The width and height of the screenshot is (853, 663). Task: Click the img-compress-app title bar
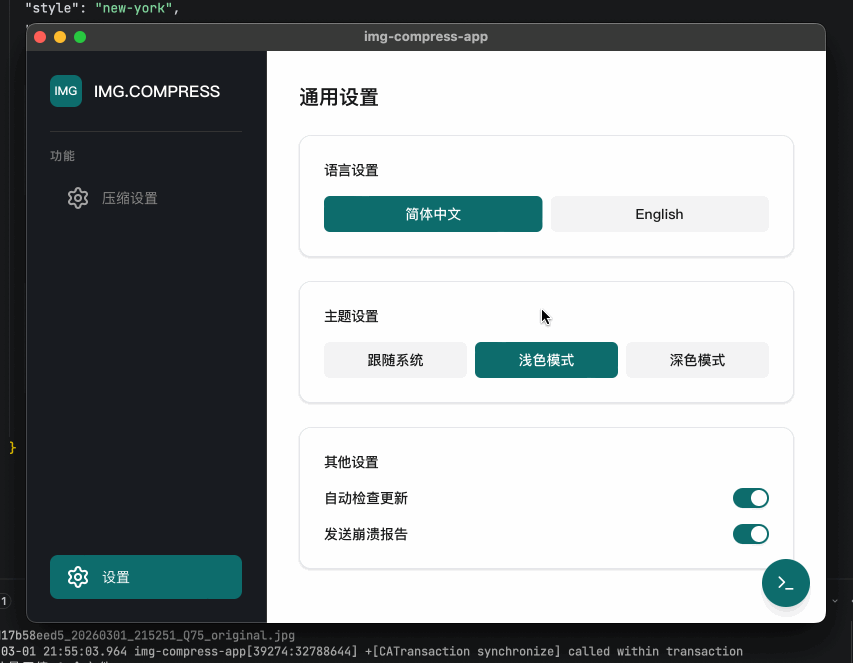(x=426, y=37)
